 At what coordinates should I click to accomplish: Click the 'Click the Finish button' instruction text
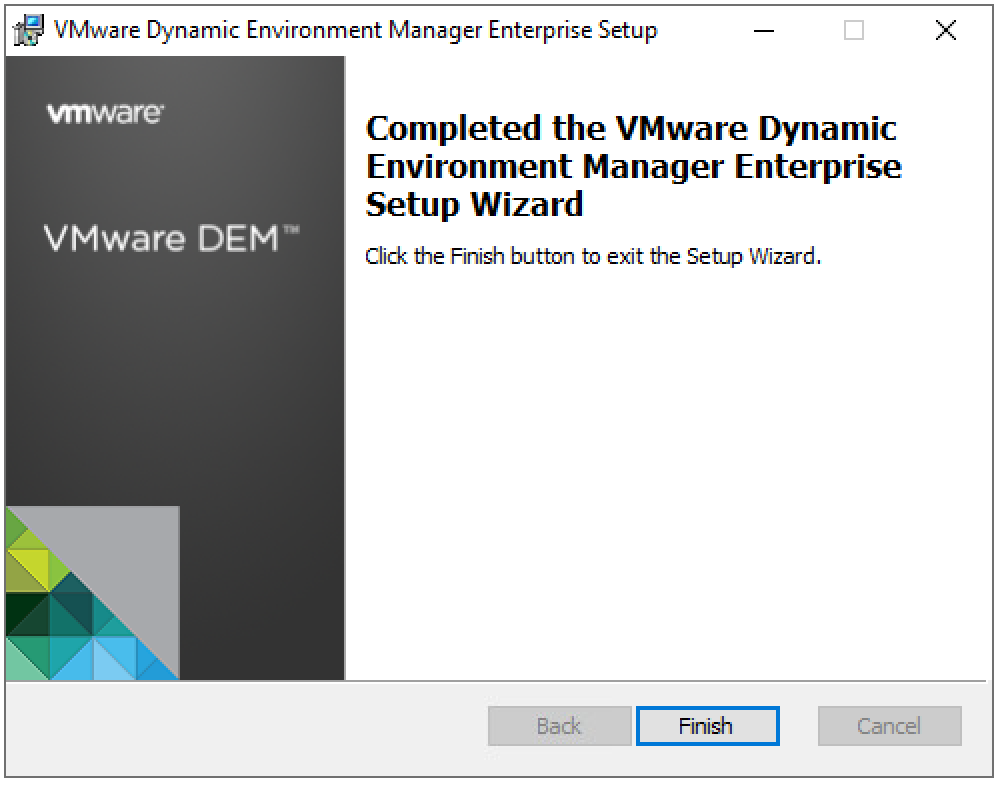(592, 256)
